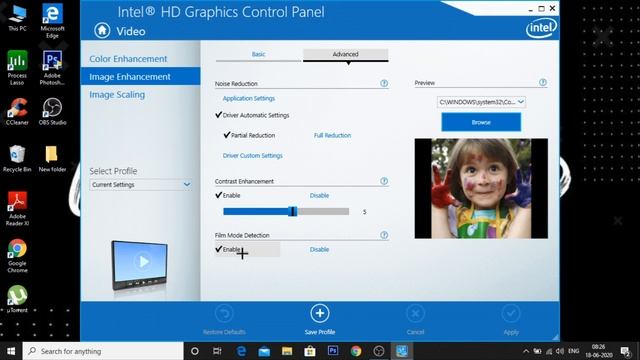Select Driver Custom Settings option

[x=252, y=156]
